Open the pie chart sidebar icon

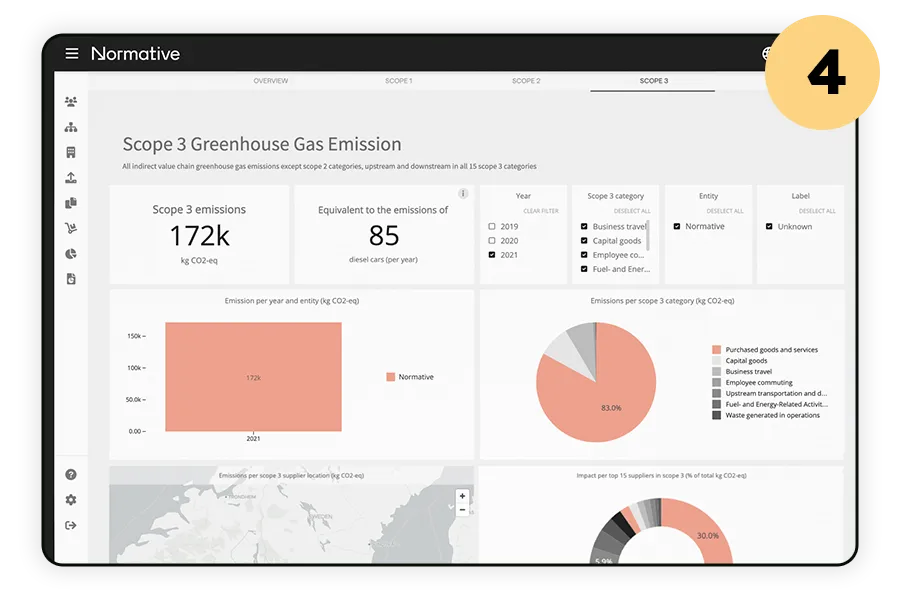71,253
